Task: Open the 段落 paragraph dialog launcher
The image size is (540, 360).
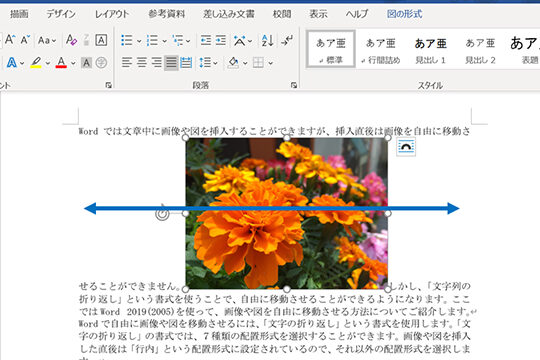Action: tap(294, 85)
